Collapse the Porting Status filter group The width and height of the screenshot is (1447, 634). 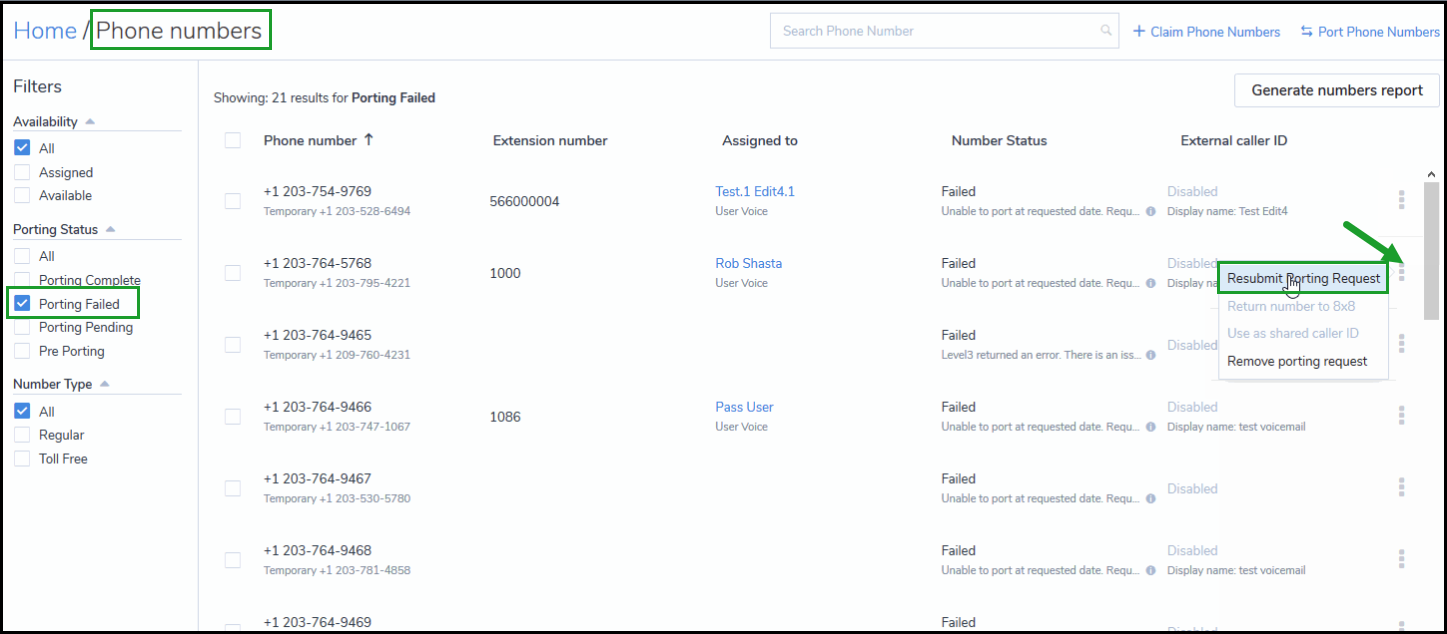click(x=110, y=229)
